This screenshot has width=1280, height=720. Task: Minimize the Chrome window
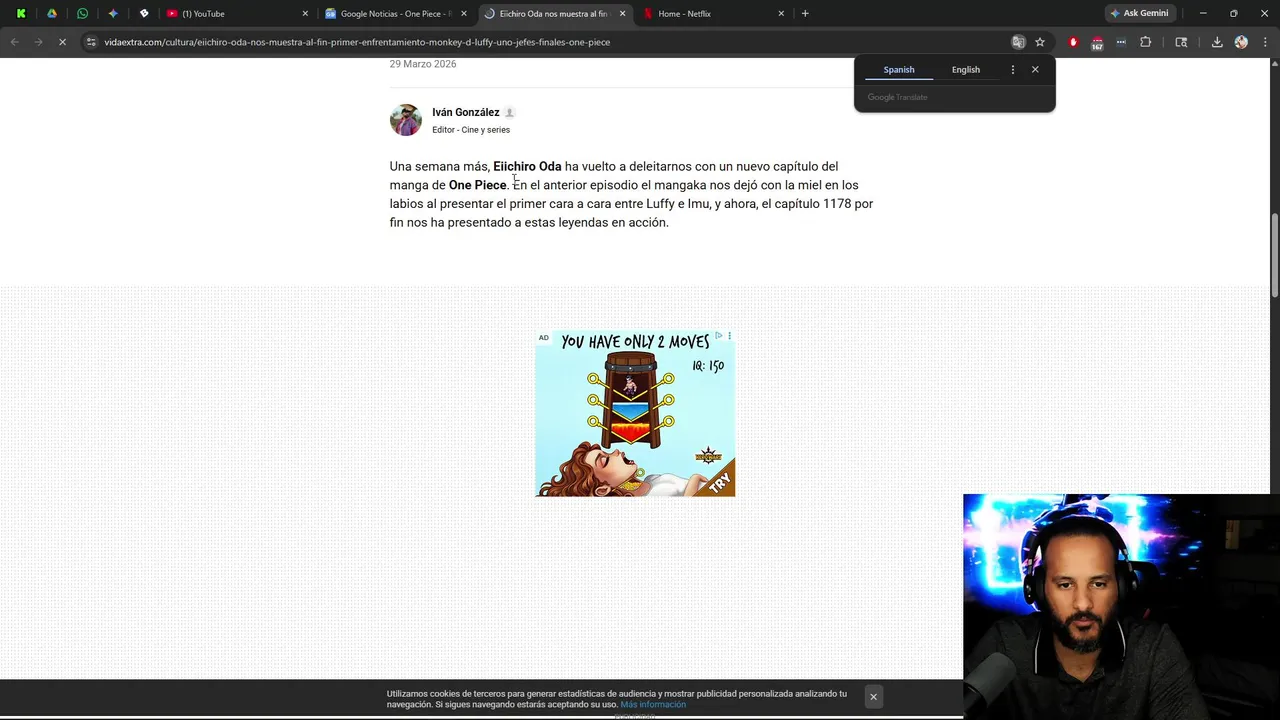(x=1203, y=13)
